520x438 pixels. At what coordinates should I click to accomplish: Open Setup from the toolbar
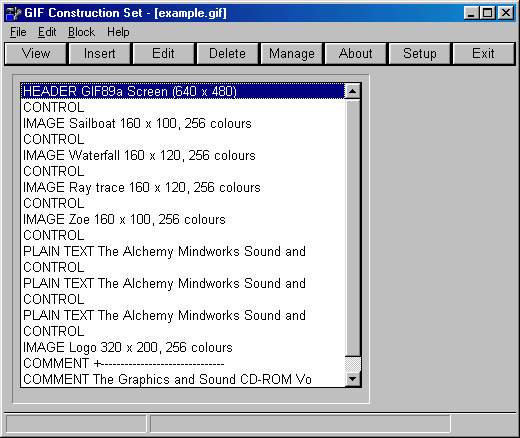(x=420, y=53)
